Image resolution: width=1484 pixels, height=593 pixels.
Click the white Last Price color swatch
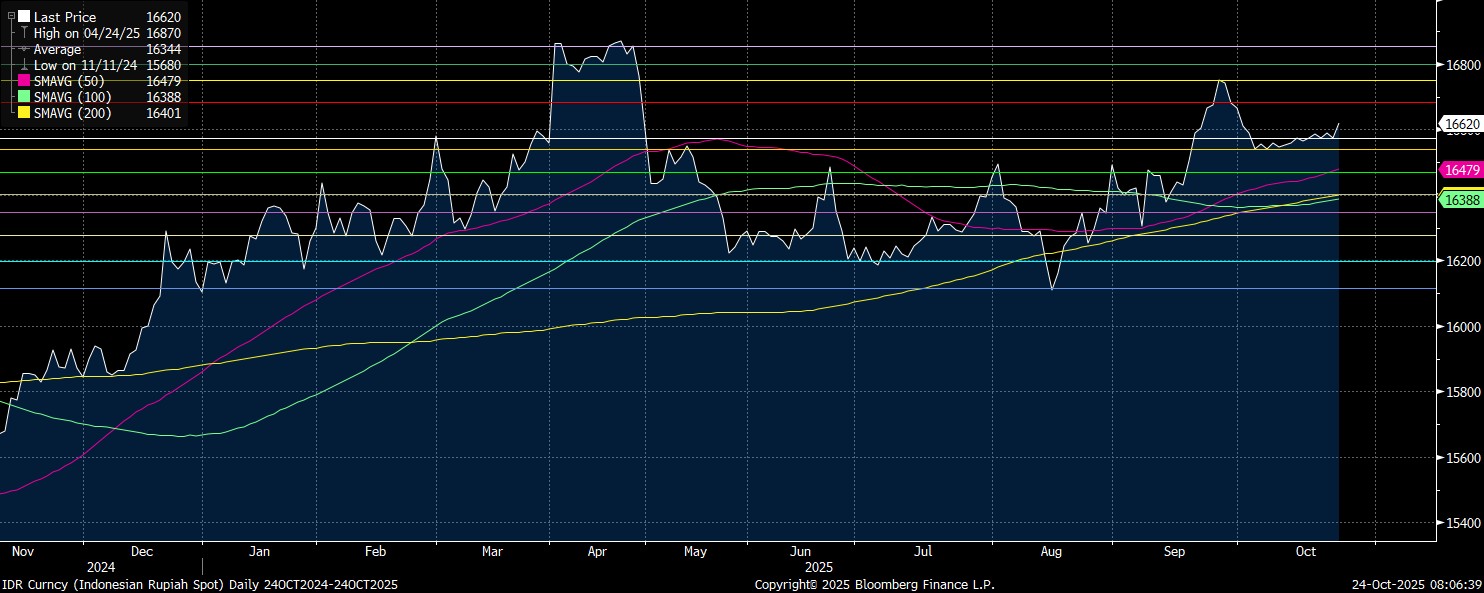pyautogui.click(x=24, y=17)
